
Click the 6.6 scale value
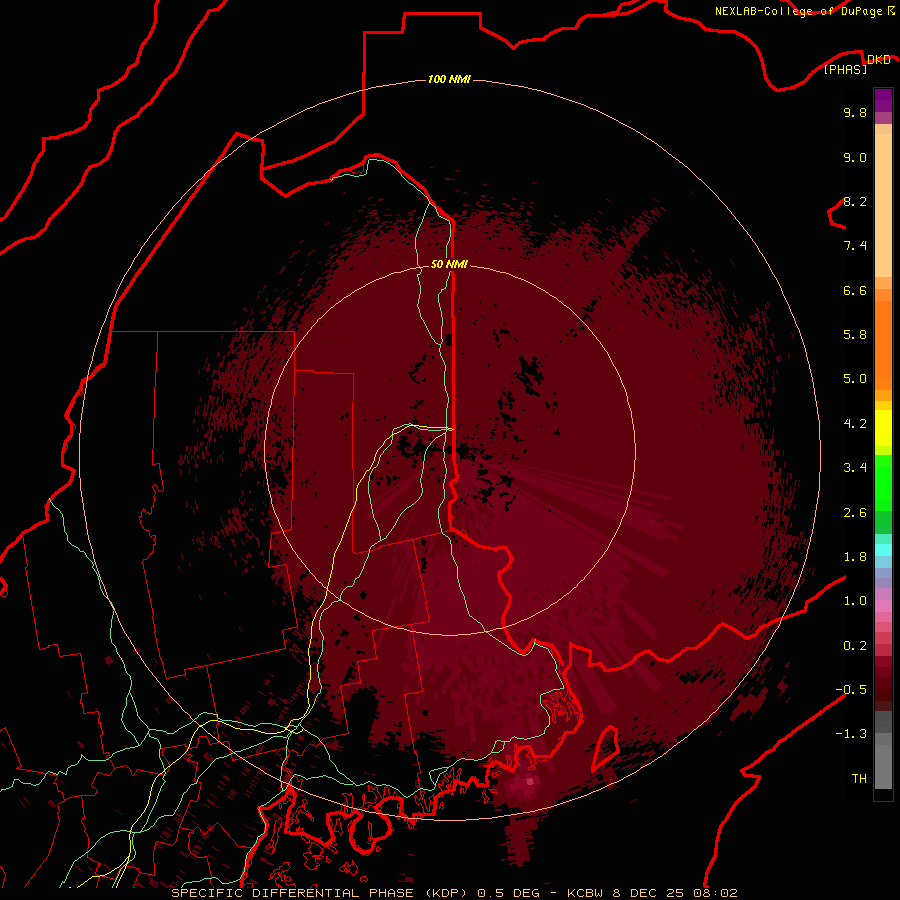tap(855, 290)
